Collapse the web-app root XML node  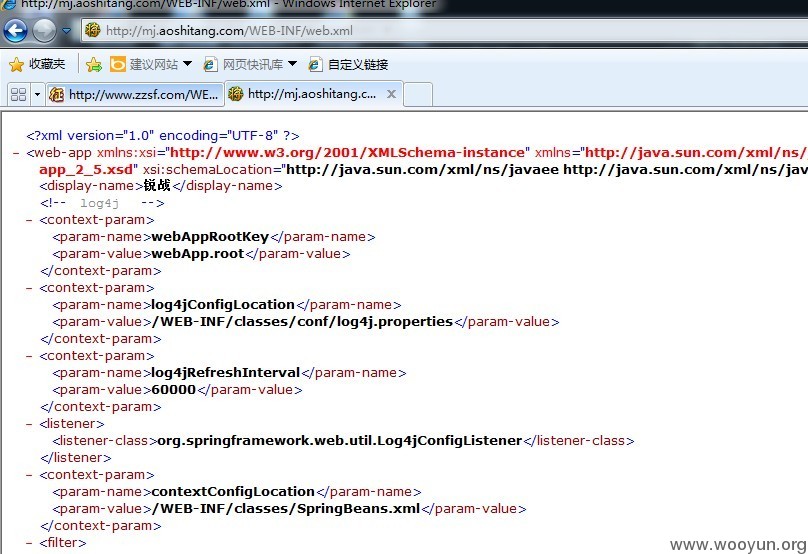[x=16, y=153]
